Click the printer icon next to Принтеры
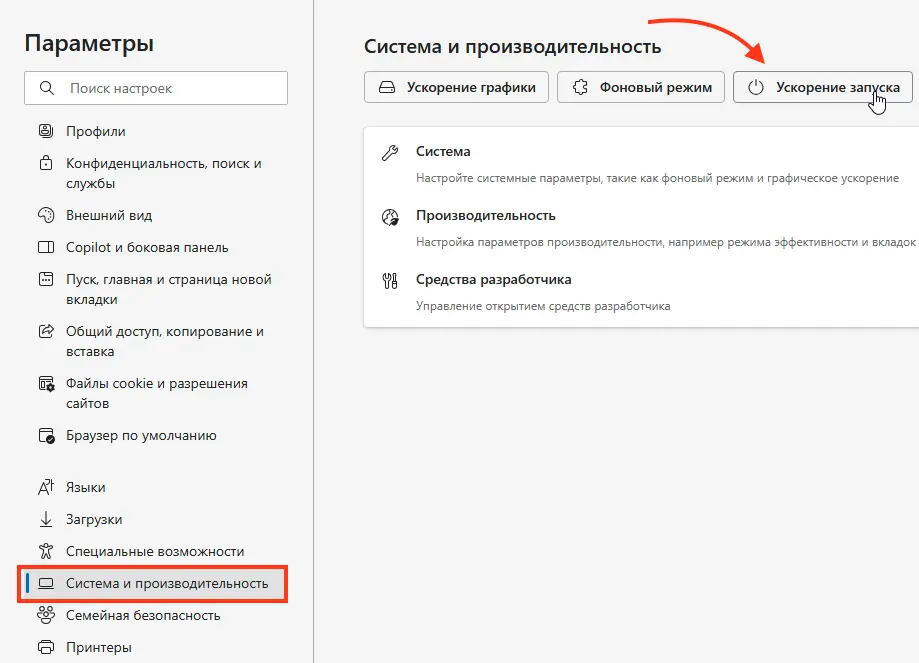The width and height of the screenshot is (919, 663). click(46, 647)
